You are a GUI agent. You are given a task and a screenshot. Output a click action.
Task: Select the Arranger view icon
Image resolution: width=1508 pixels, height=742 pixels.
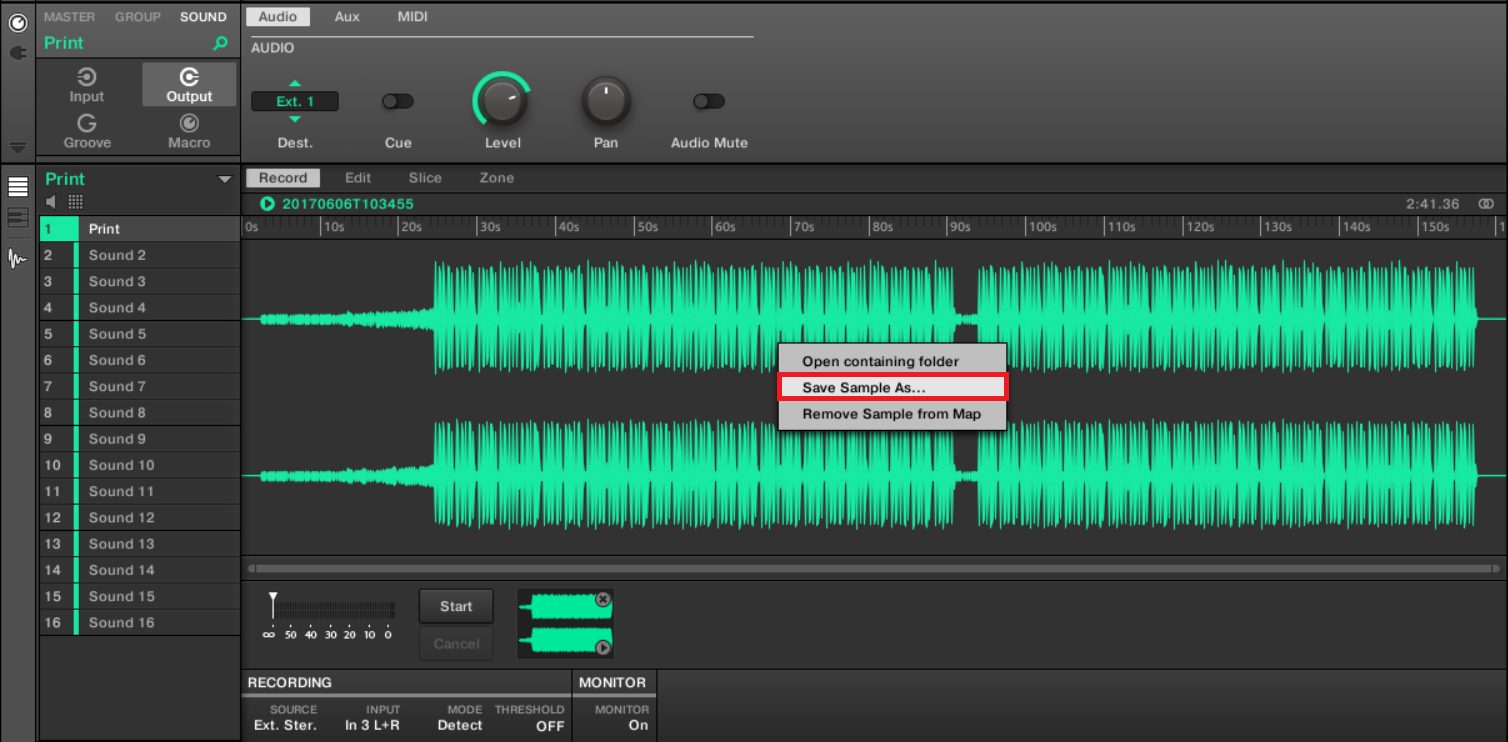(16, 186)
